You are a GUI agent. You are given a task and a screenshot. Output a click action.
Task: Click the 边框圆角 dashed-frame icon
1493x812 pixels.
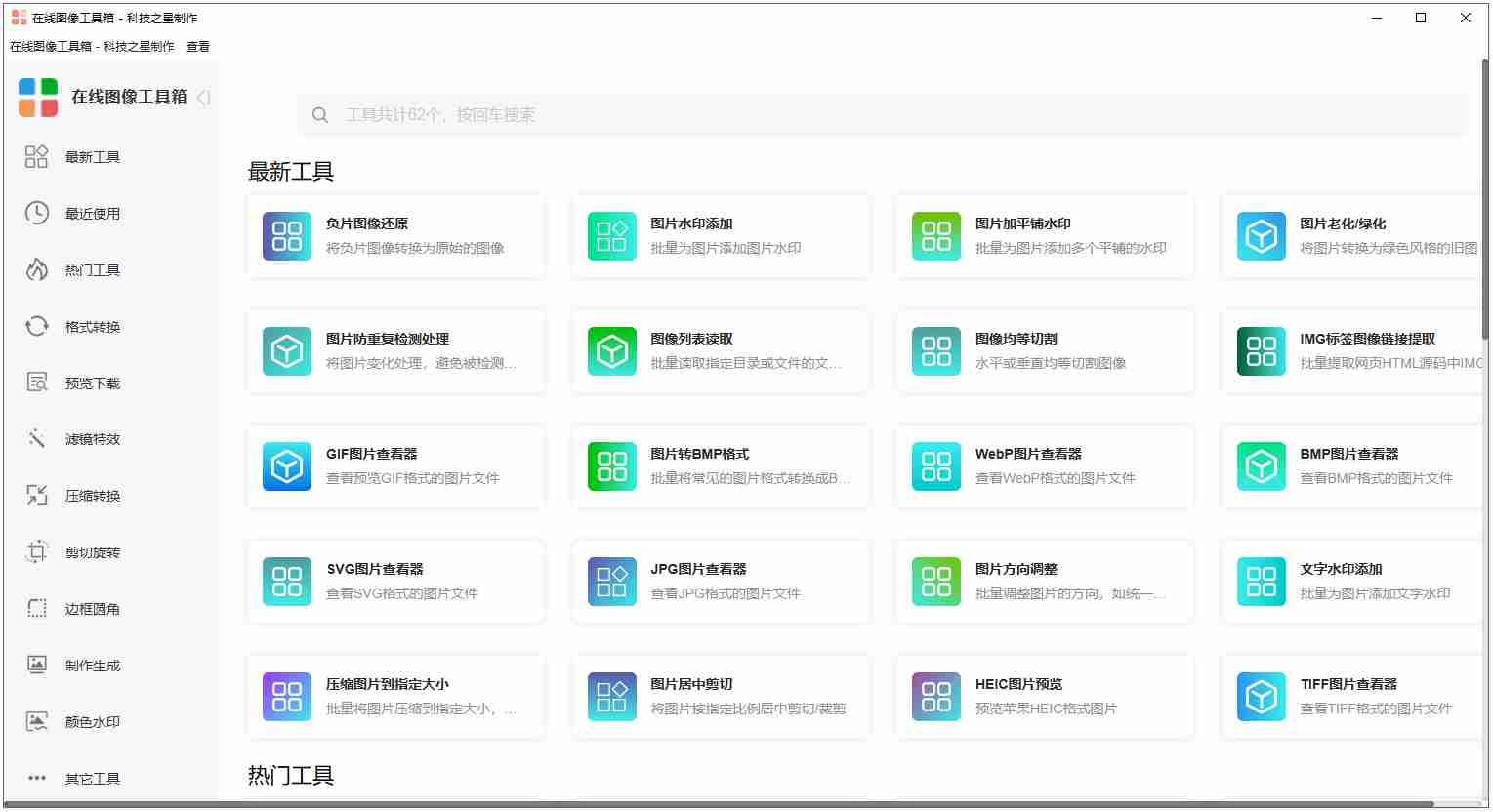pos(36,608)
